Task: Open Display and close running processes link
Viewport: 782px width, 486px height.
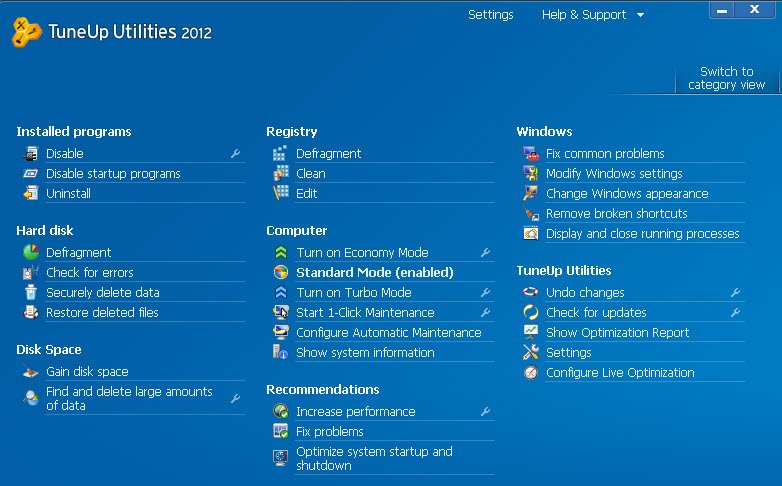Action: click(x=643, y=234)
